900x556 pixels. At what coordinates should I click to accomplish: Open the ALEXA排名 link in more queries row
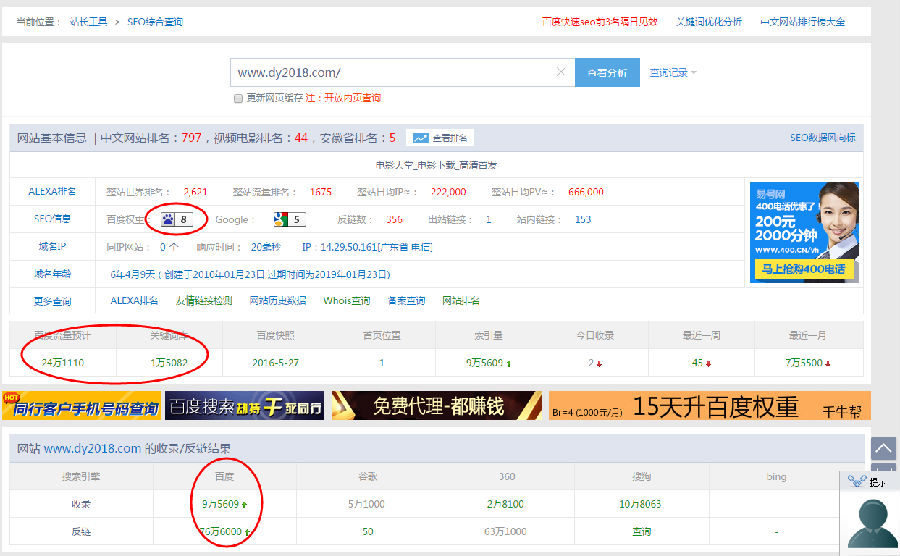tap(134, 301)
